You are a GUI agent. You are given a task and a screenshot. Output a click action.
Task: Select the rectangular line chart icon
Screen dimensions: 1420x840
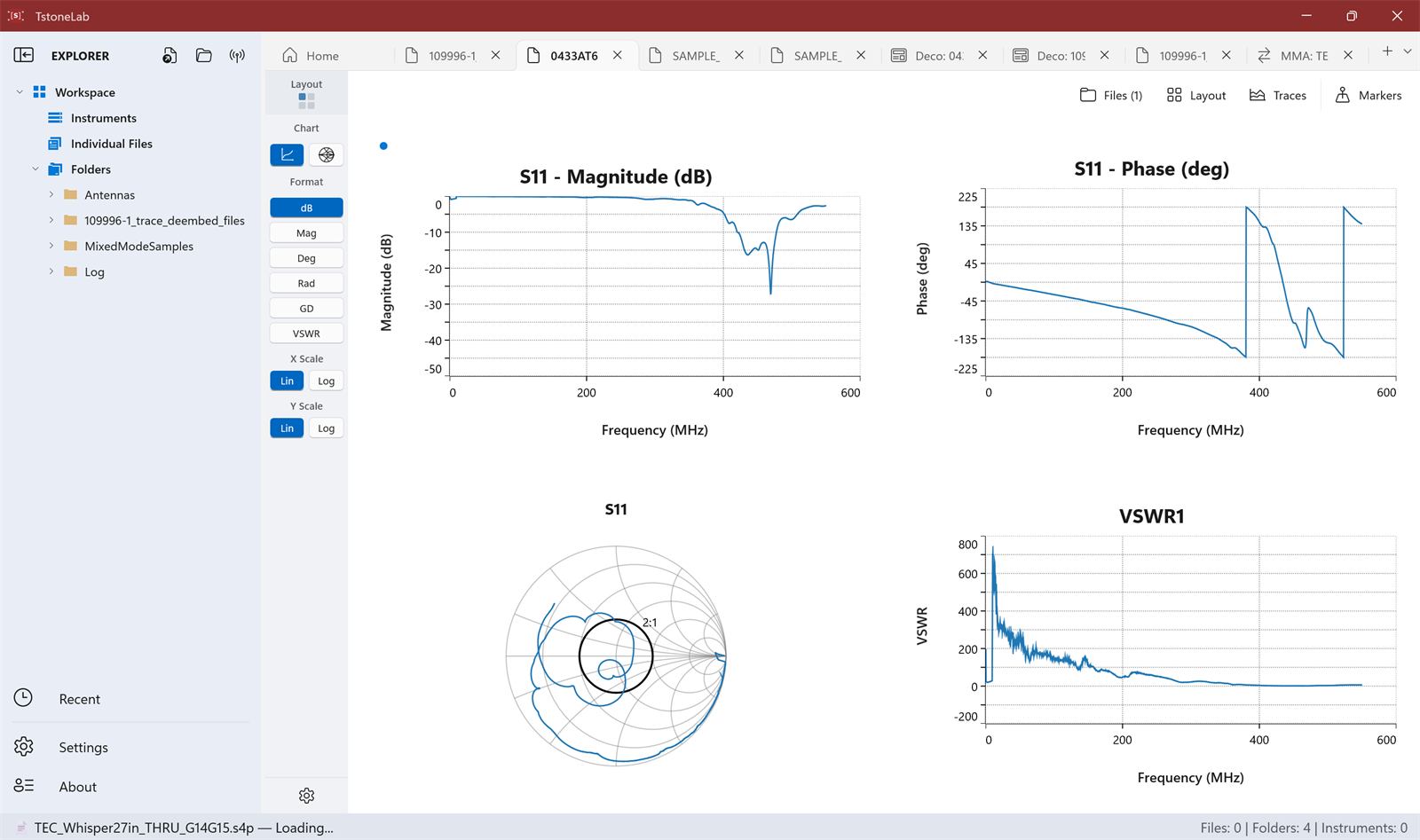[287, 154]
